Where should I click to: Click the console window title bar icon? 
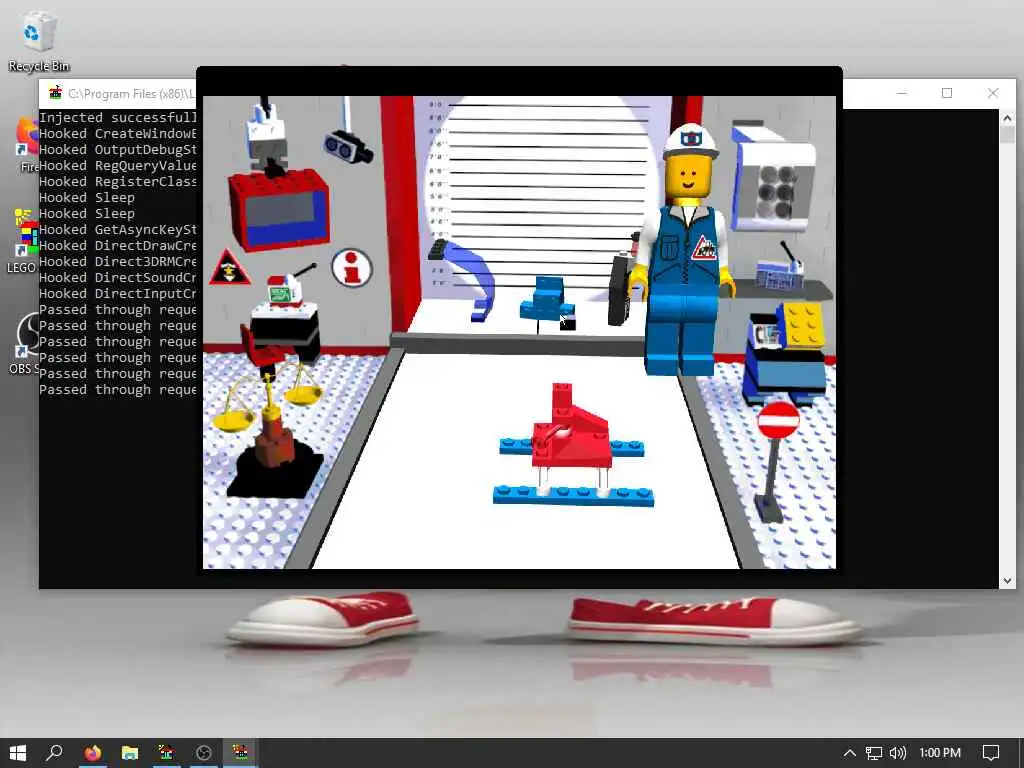click(56, 93)
